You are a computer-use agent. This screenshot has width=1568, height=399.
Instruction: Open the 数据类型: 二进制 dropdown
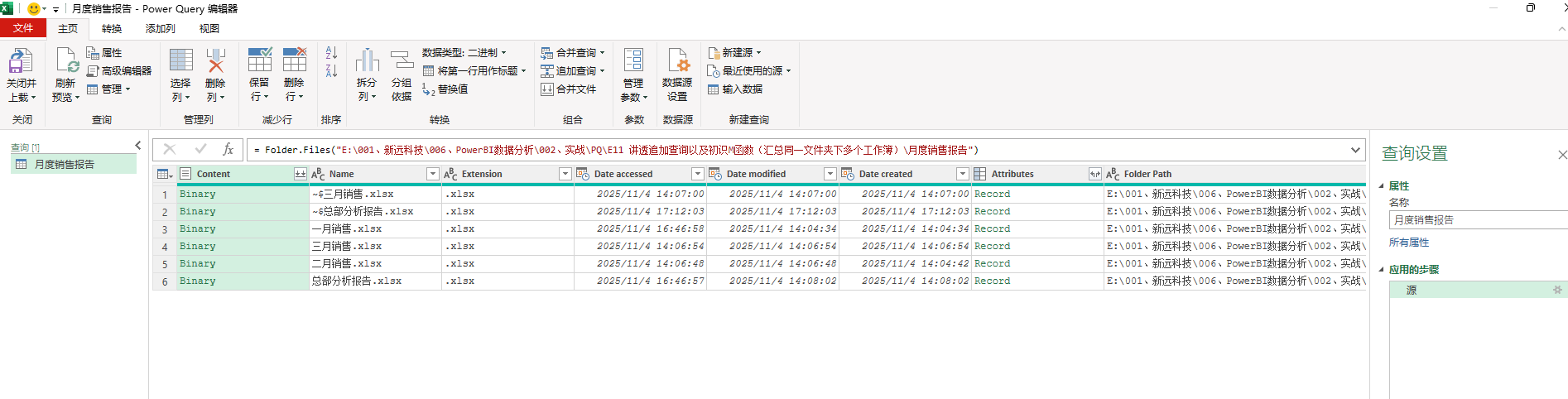point(464,52)
